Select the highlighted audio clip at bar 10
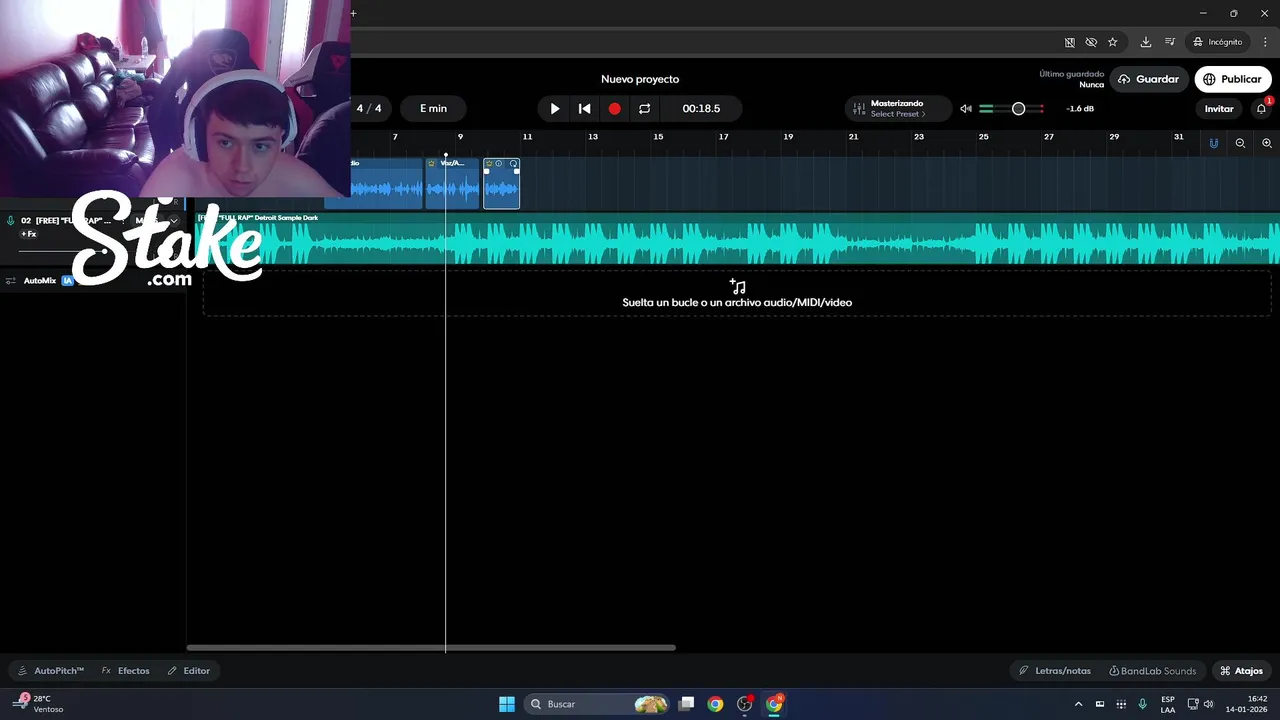 coord(501,184)
